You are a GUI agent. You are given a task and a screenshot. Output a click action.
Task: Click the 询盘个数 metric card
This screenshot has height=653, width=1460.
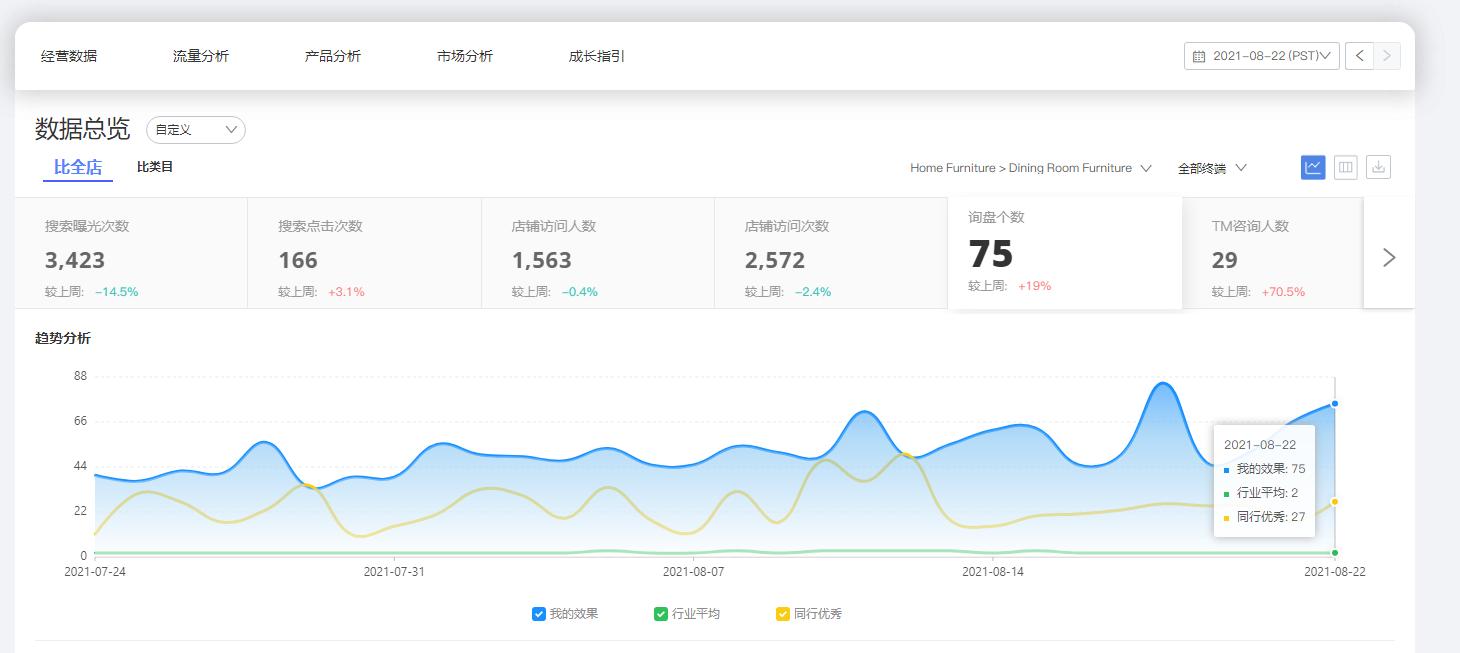pyautogui.click(x=1065, y=252)
